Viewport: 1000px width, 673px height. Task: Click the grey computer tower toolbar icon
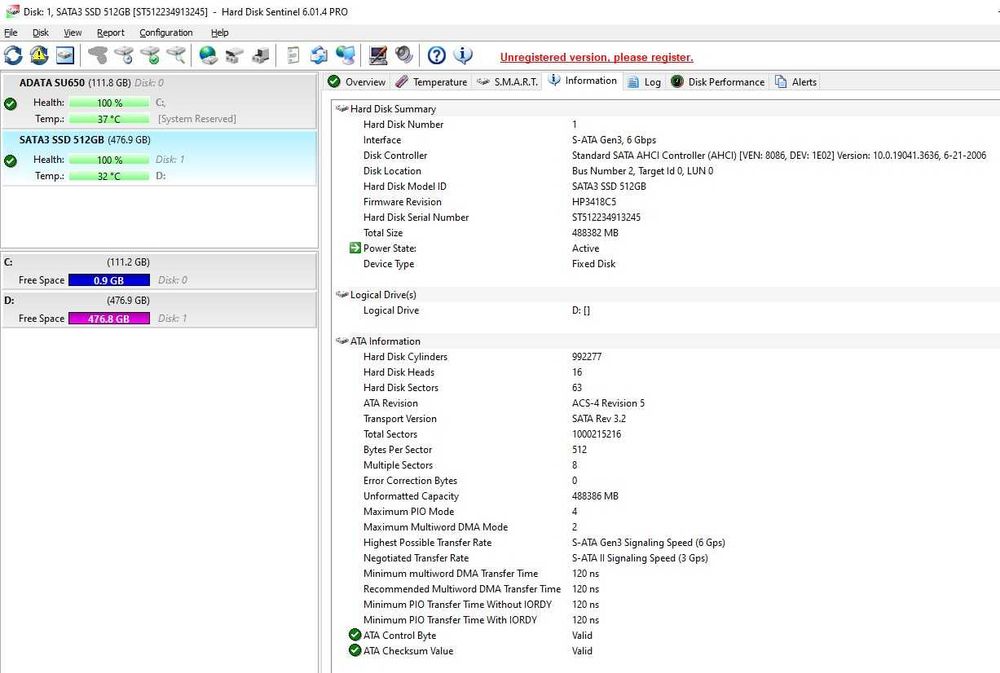pos(260,55)
